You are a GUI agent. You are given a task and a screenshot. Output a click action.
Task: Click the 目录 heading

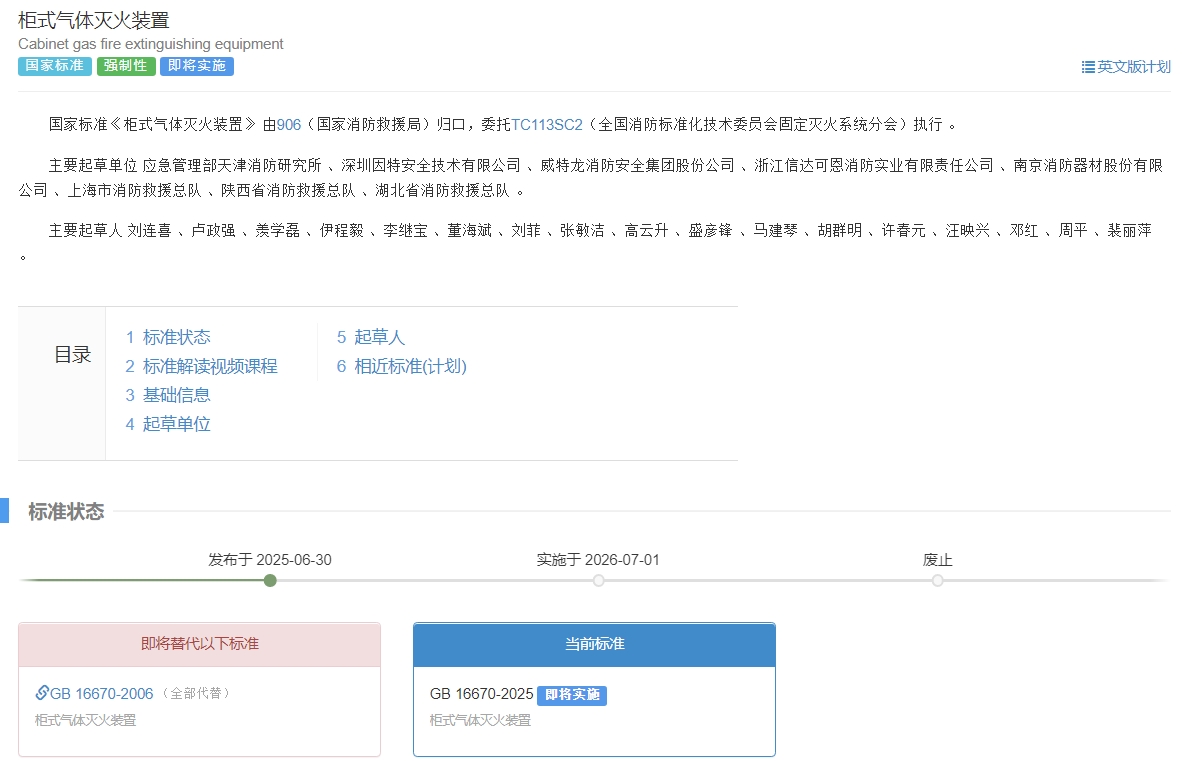(72, 354)
